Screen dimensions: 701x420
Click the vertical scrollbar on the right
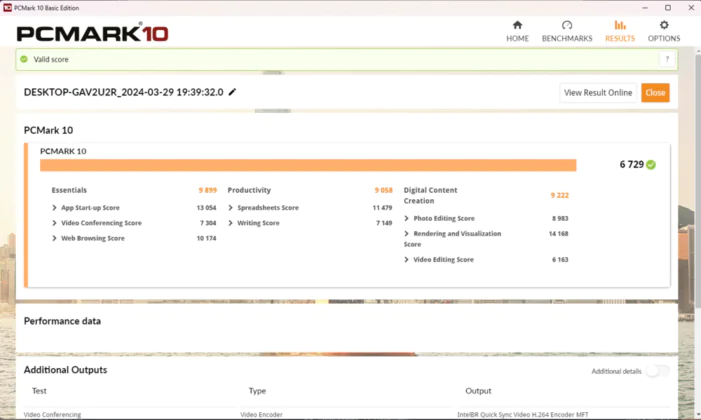pos(697,179)
